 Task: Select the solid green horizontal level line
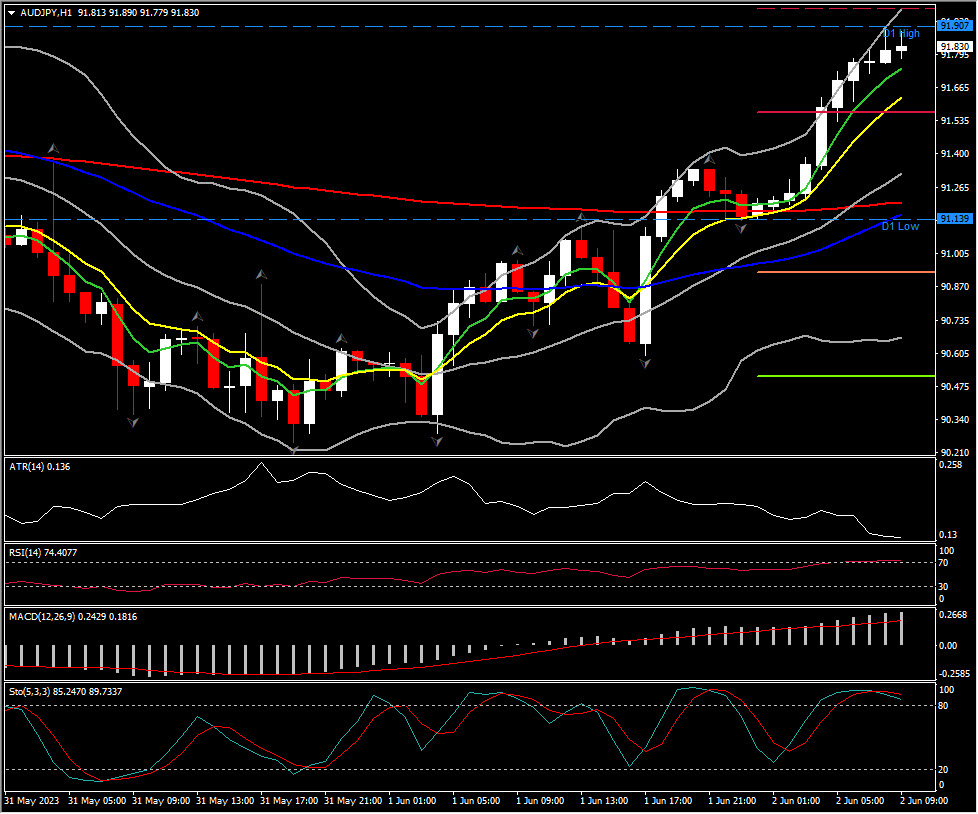tap(845, 377)
